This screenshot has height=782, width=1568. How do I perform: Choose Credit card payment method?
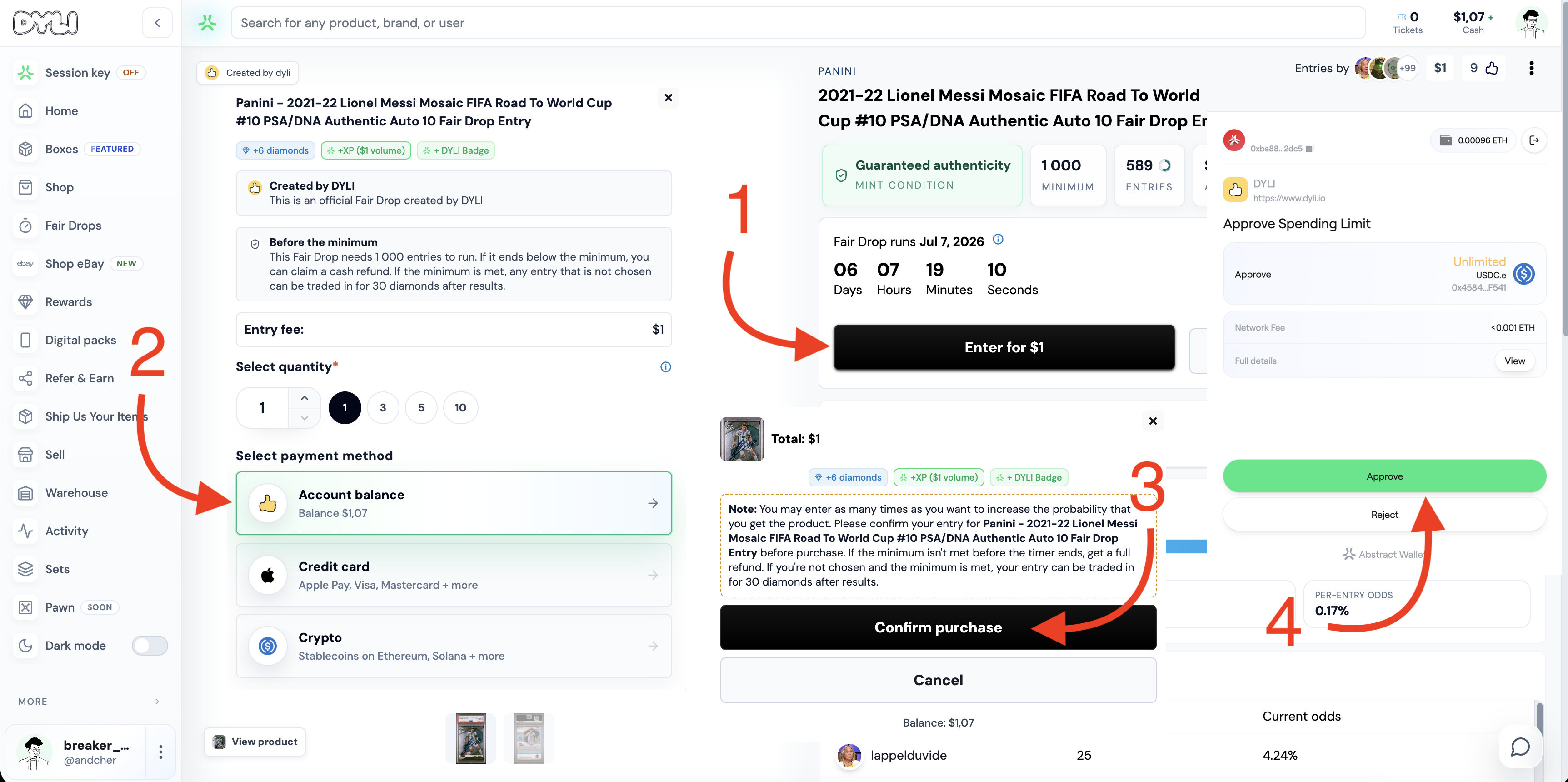454,575
